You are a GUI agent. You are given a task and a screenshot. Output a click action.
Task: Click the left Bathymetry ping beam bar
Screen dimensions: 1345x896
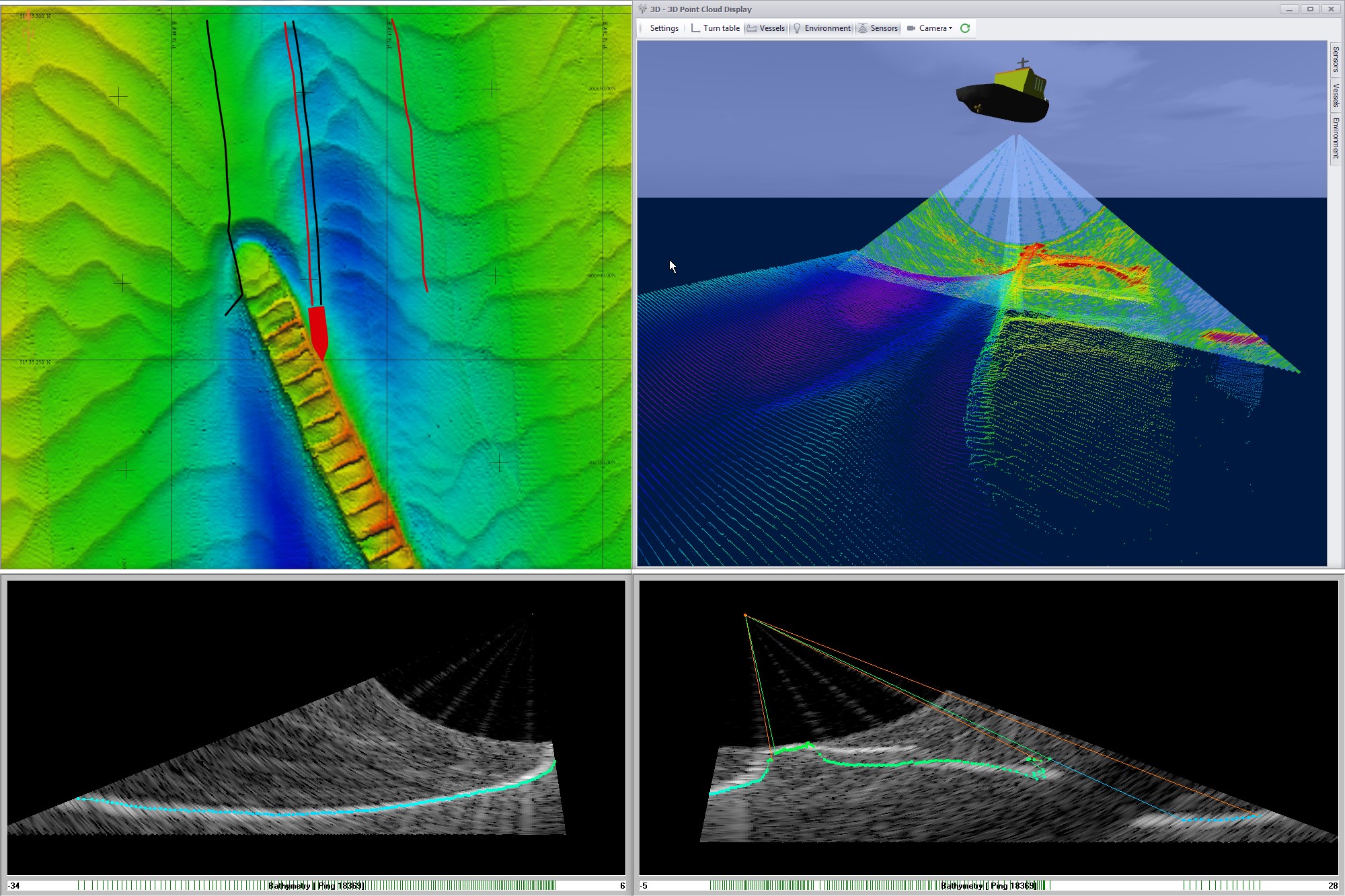pos(316,885)
